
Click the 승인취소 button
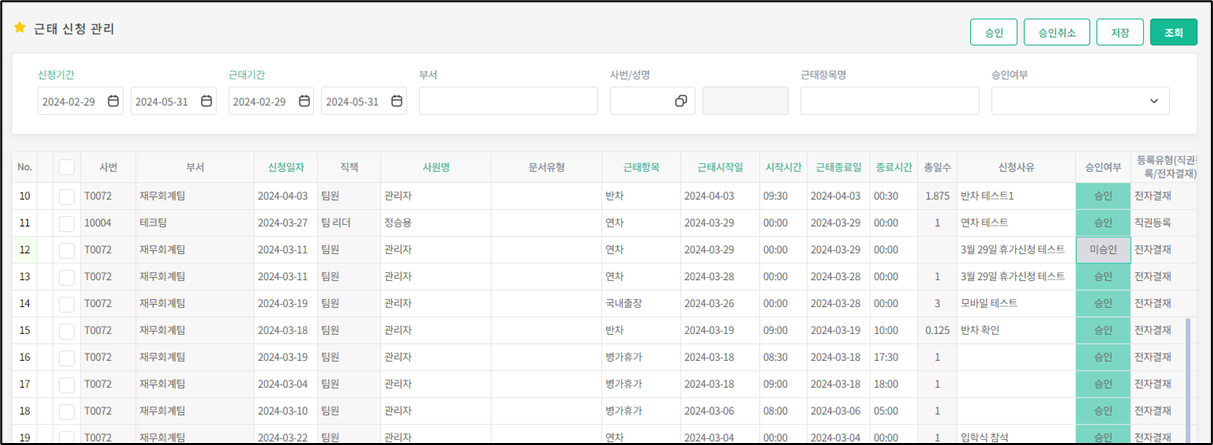(x=1056, y=32)
